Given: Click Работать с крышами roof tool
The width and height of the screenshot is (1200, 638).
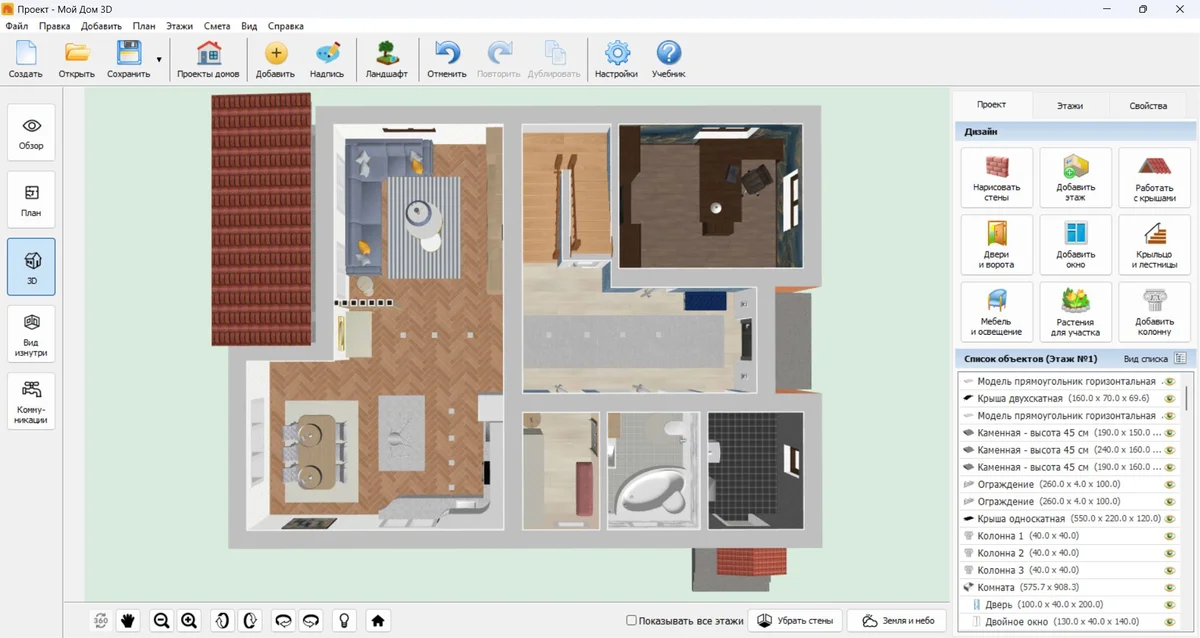Looking at the screenshot, I should point(1154,178).
